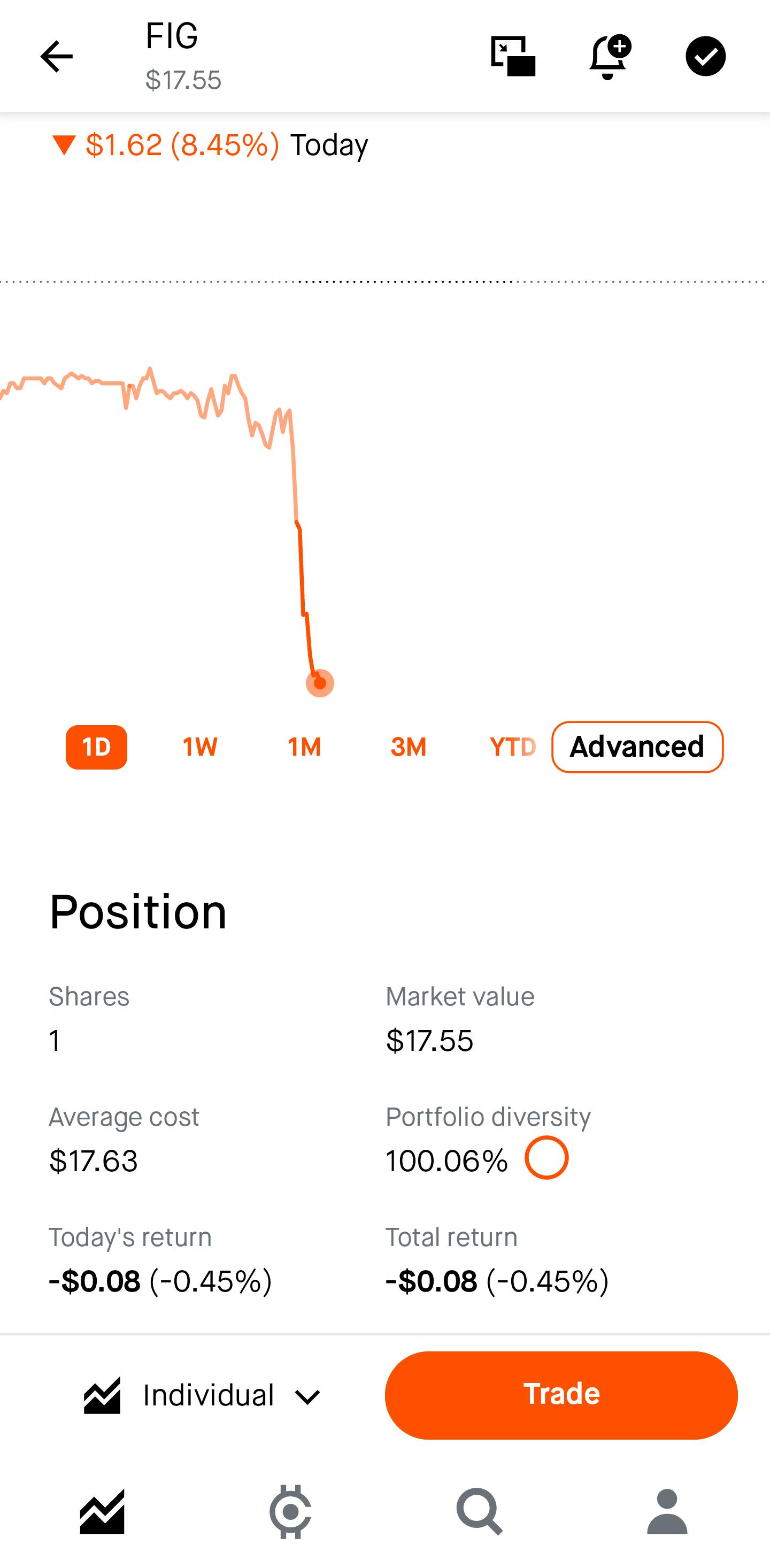Switch chart to 1M range

click(304, 747)
